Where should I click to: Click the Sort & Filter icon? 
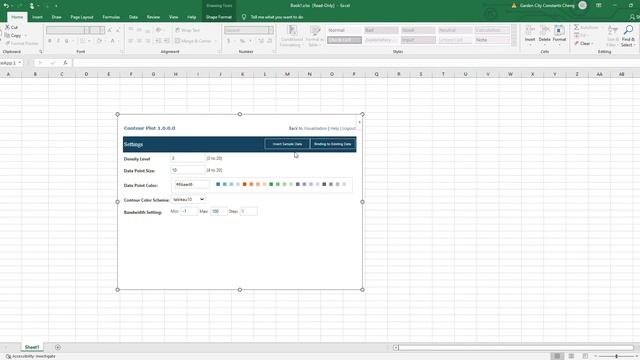tap(612, 30)
